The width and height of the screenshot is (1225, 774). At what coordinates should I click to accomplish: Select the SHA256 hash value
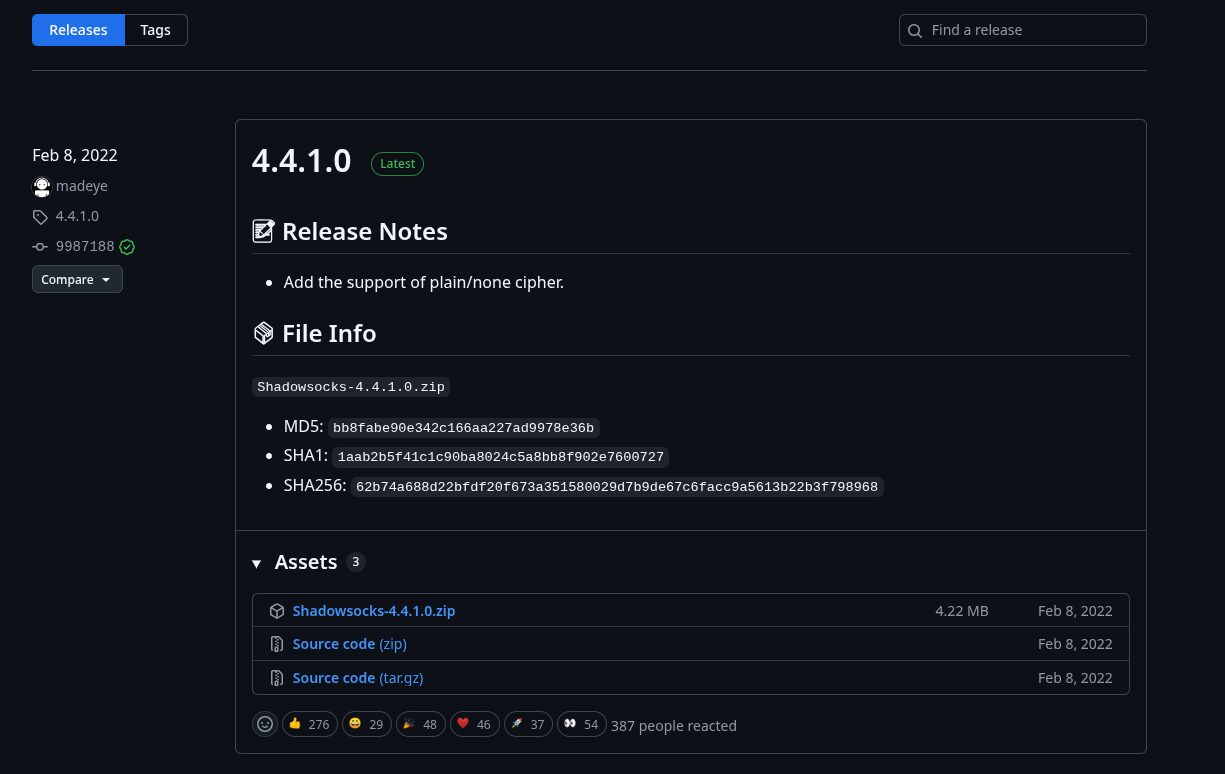(x=617, y=487)
